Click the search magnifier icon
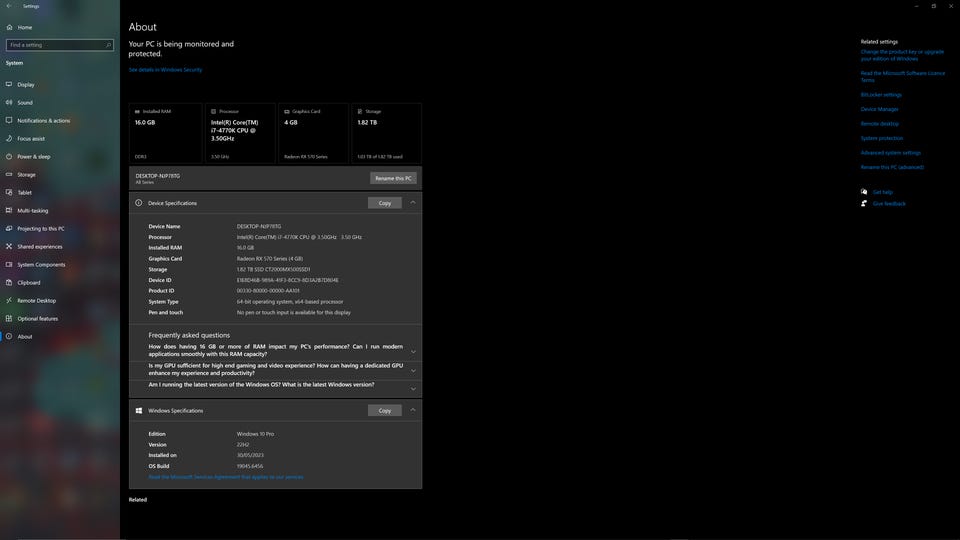This screenshot has width=960, height=540. click(108, 45)
